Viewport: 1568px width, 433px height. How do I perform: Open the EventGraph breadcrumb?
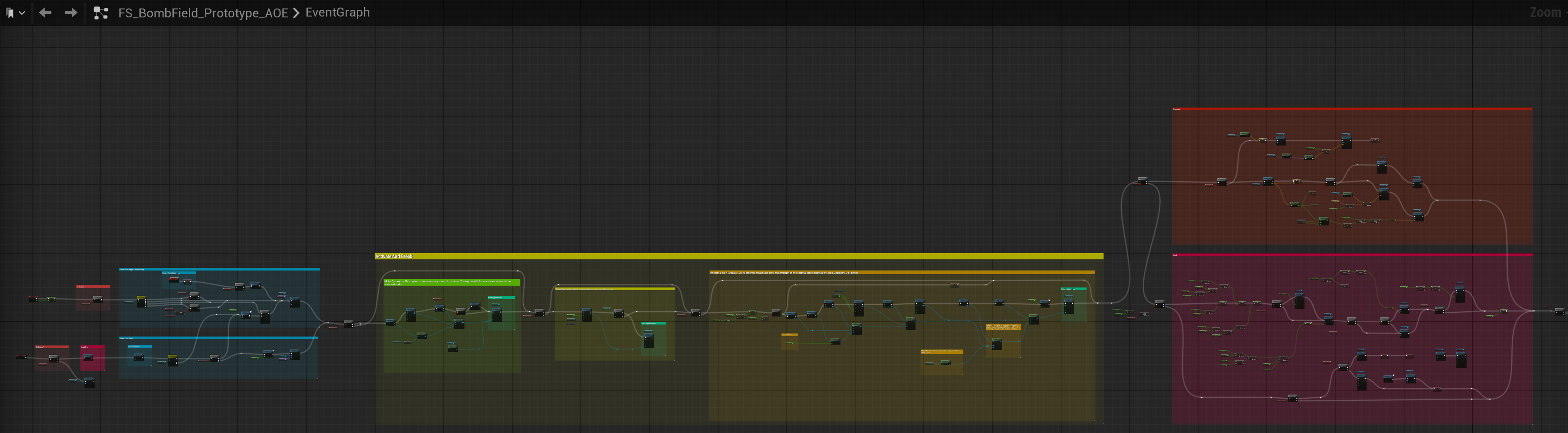(x=337, y=12)
